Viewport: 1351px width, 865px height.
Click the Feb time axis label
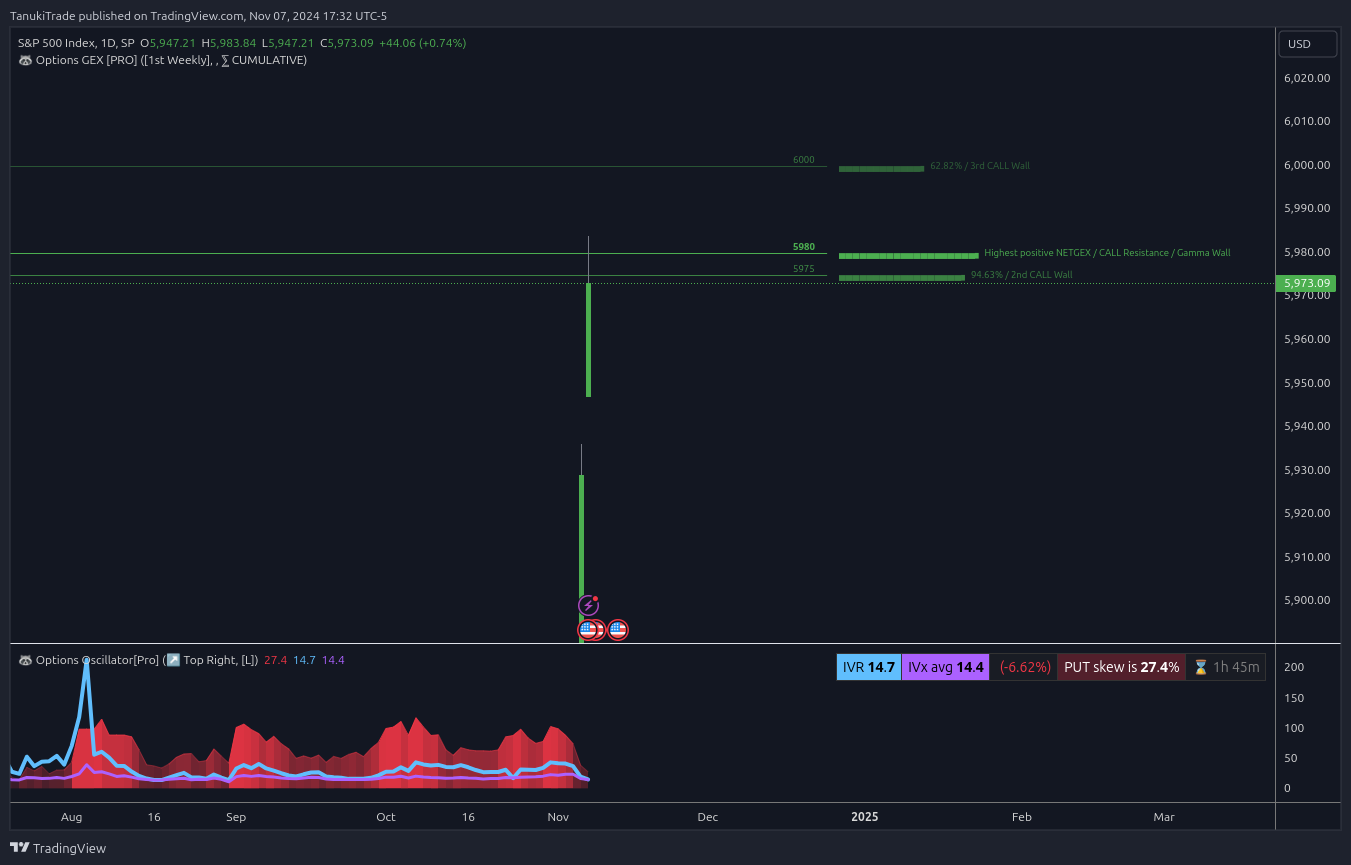[1021, 817]
